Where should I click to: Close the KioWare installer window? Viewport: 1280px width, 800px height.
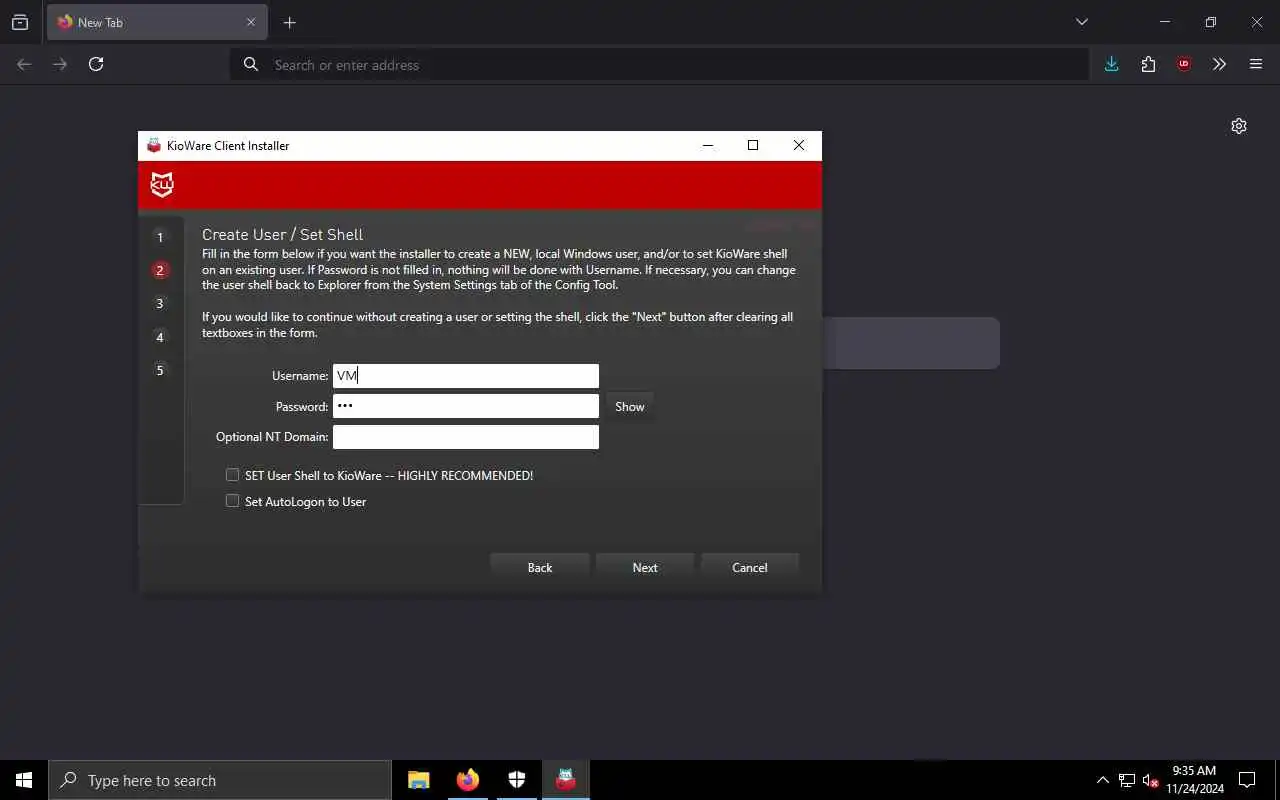799,145
